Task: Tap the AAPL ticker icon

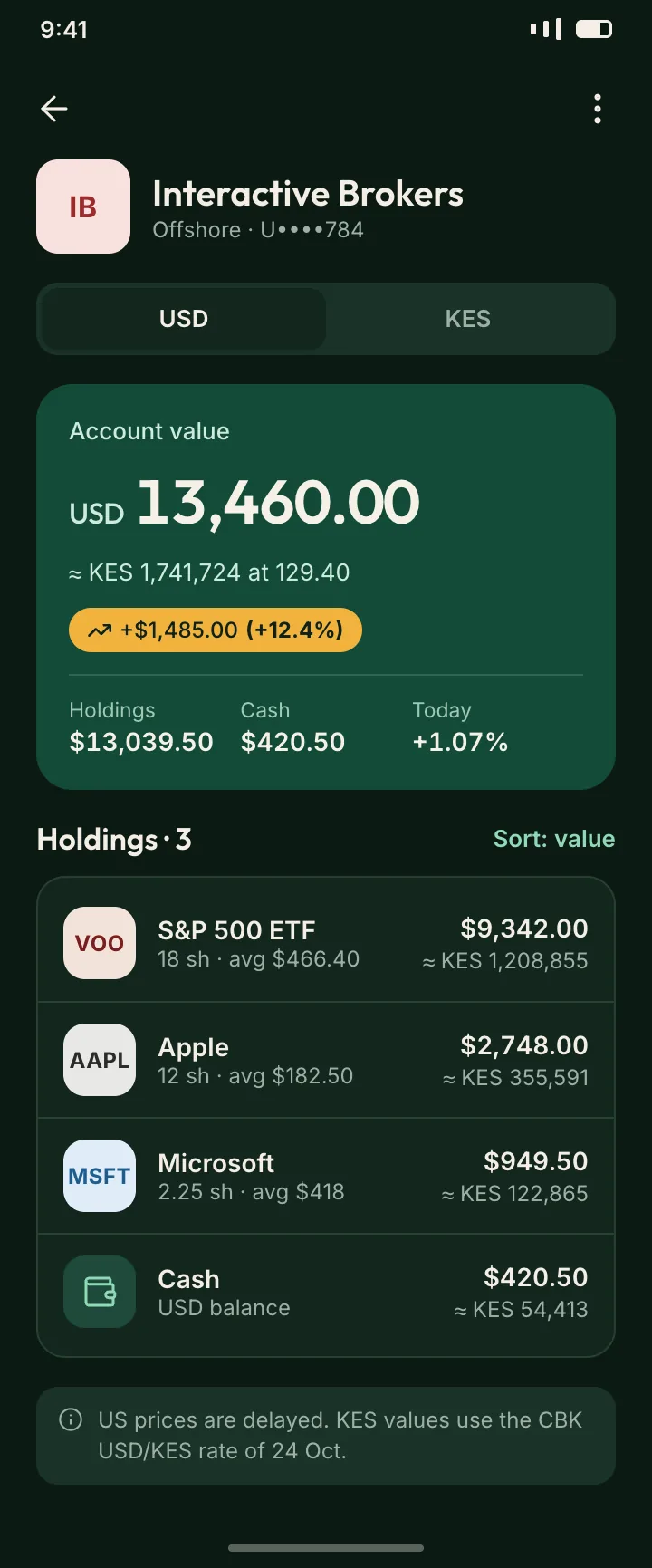Action: tap(100, 1060)
